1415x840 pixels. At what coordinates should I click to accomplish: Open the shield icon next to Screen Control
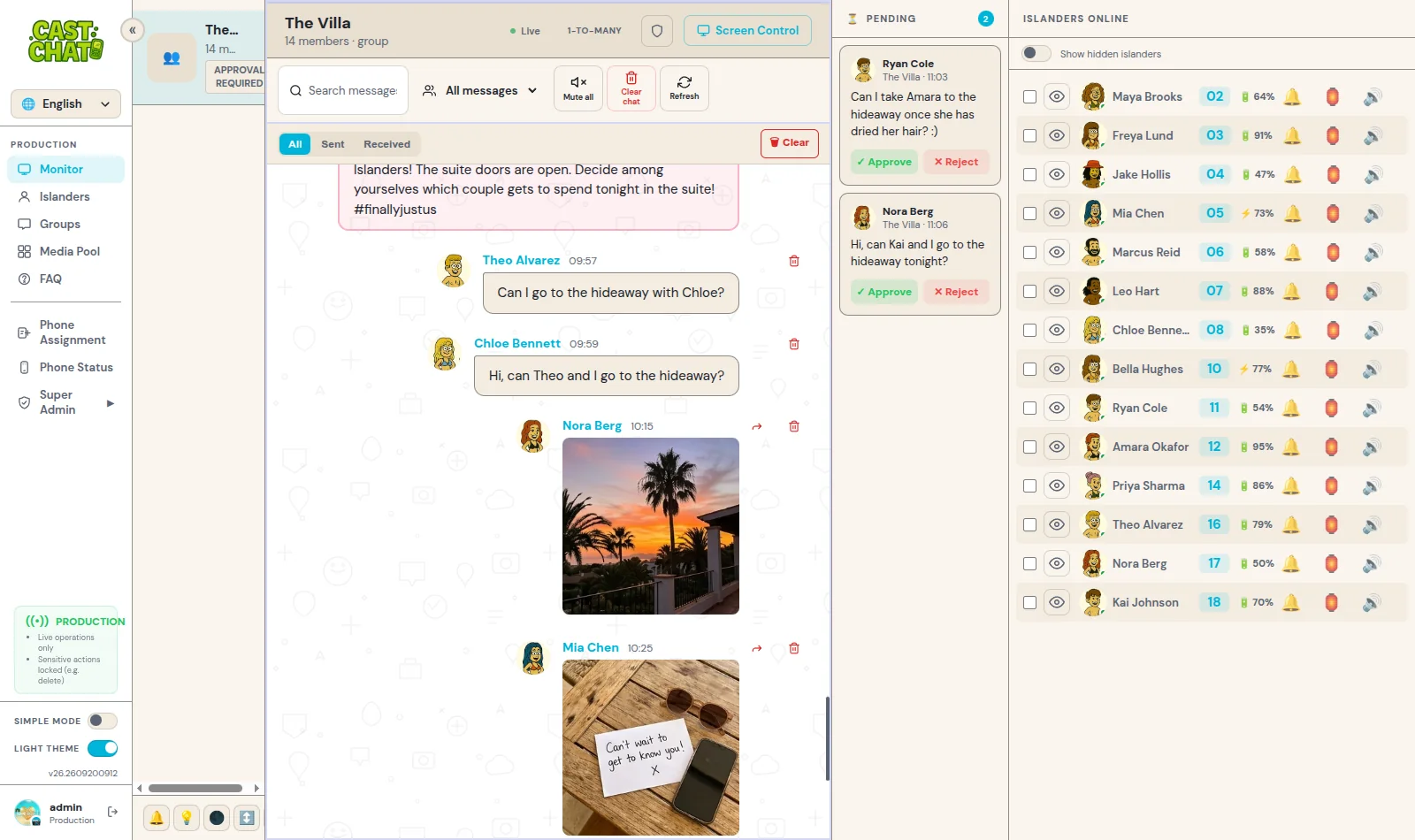coord(657,31)
